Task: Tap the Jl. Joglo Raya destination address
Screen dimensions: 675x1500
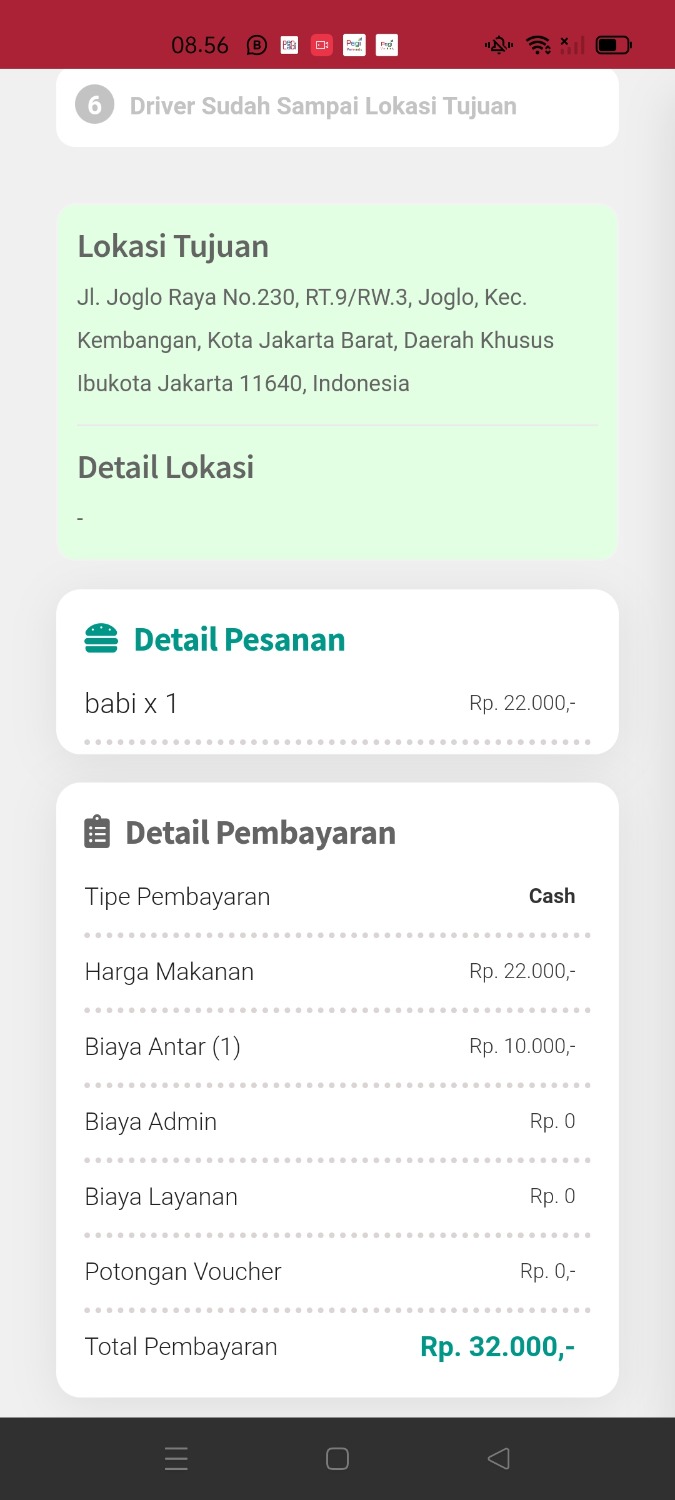Action: click(x=315, y=340)
